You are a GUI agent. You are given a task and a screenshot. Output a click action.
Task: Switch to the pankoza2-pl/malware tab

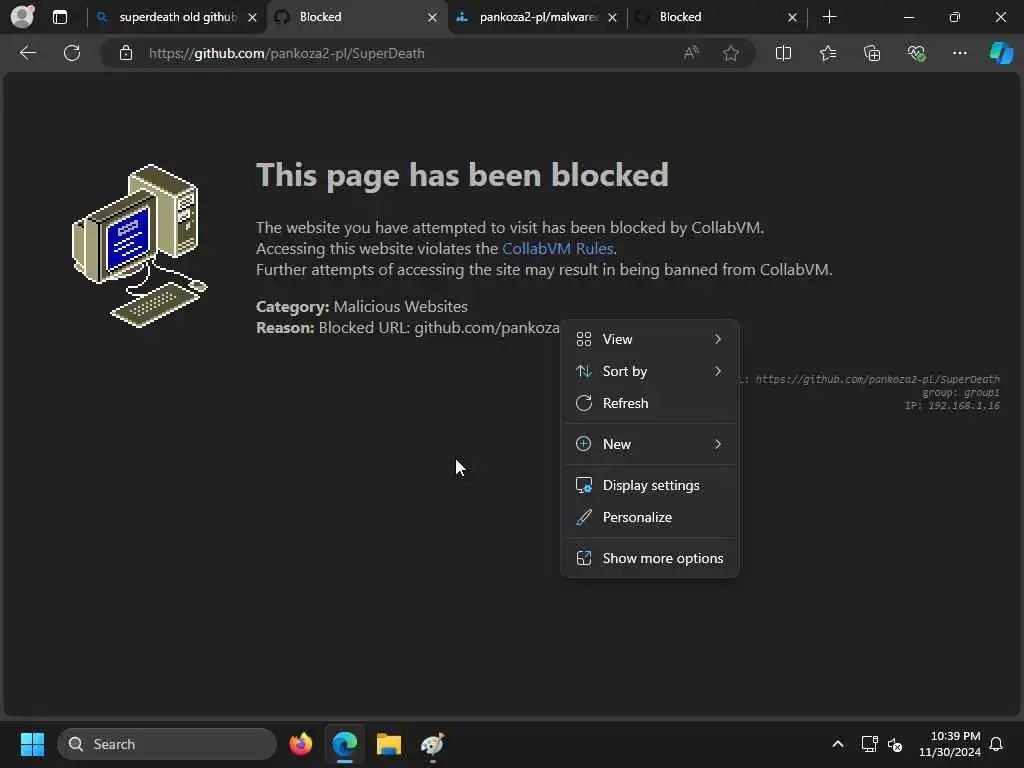tap(537, 17)
